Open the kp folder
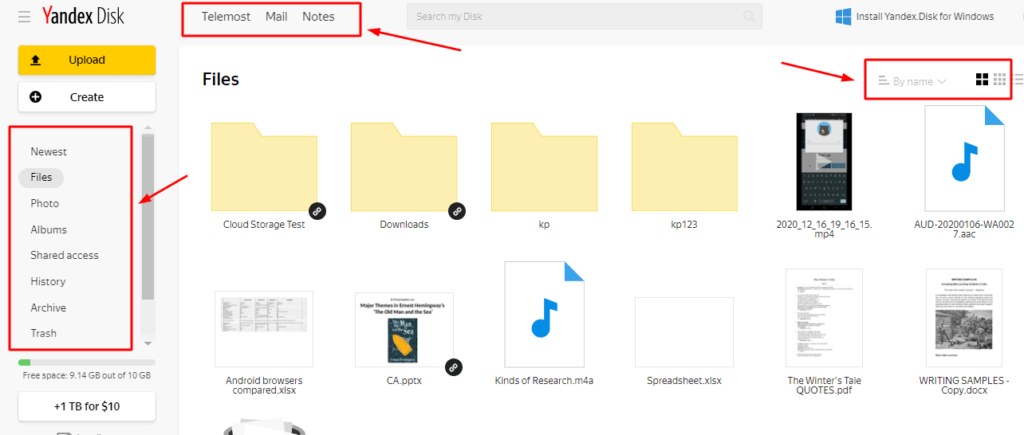Image resolution: width=1024 pixels, height=435 pixels. click(x=544, y=166)
